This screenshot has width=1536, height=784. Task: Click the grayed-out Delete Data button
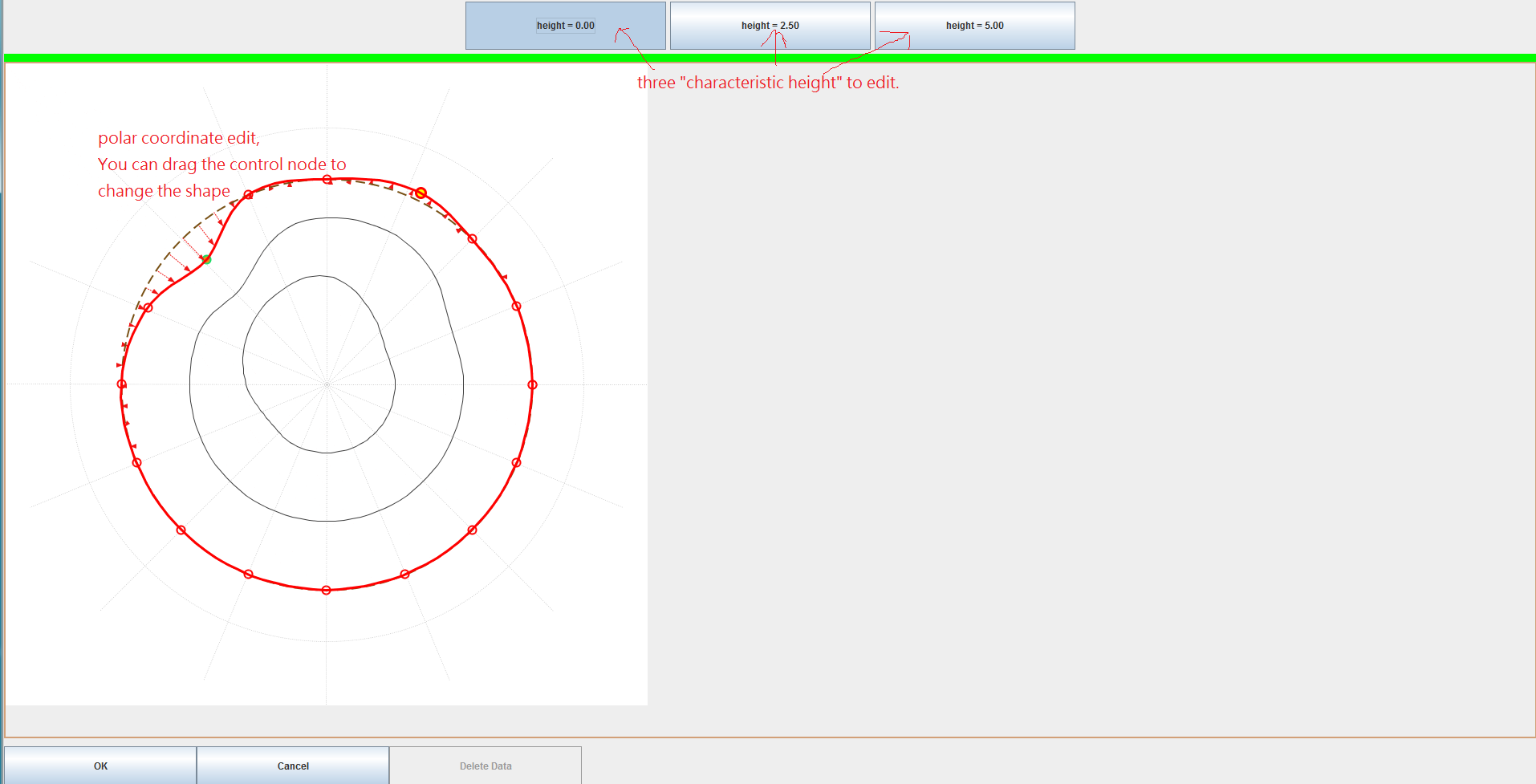click(486, 766)
